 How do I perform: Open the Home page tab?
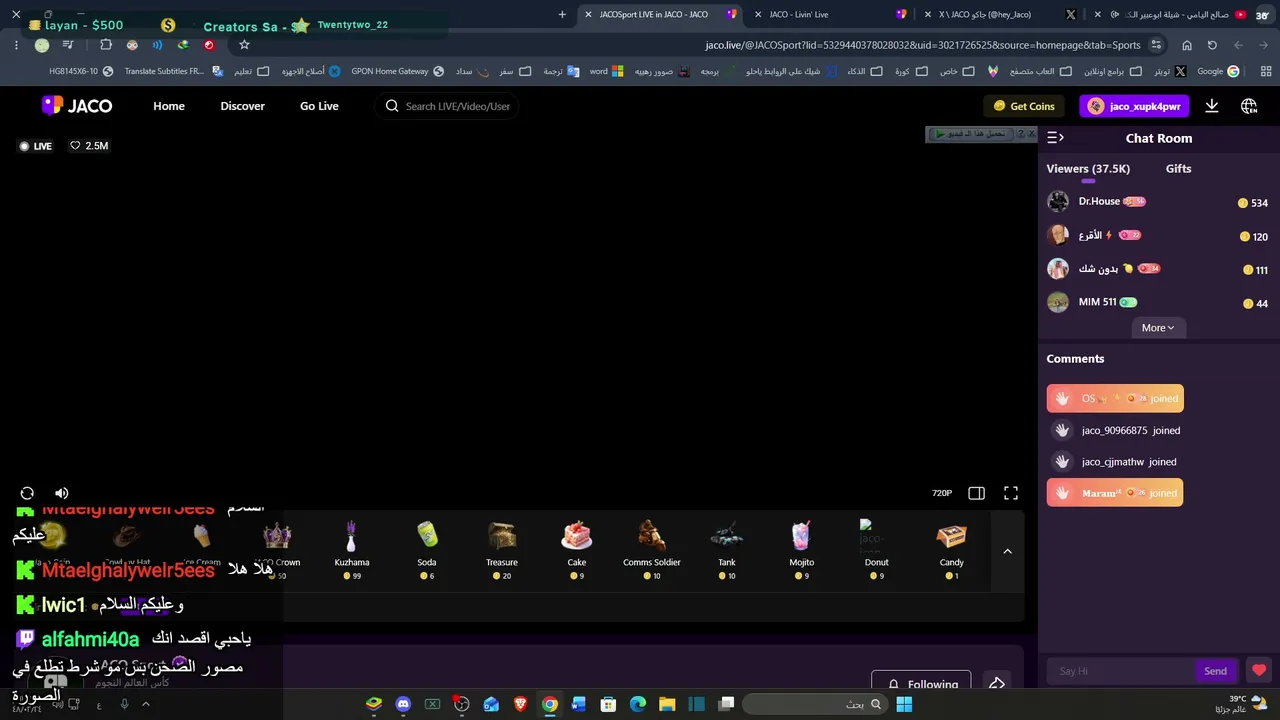[x=169, y=106]
